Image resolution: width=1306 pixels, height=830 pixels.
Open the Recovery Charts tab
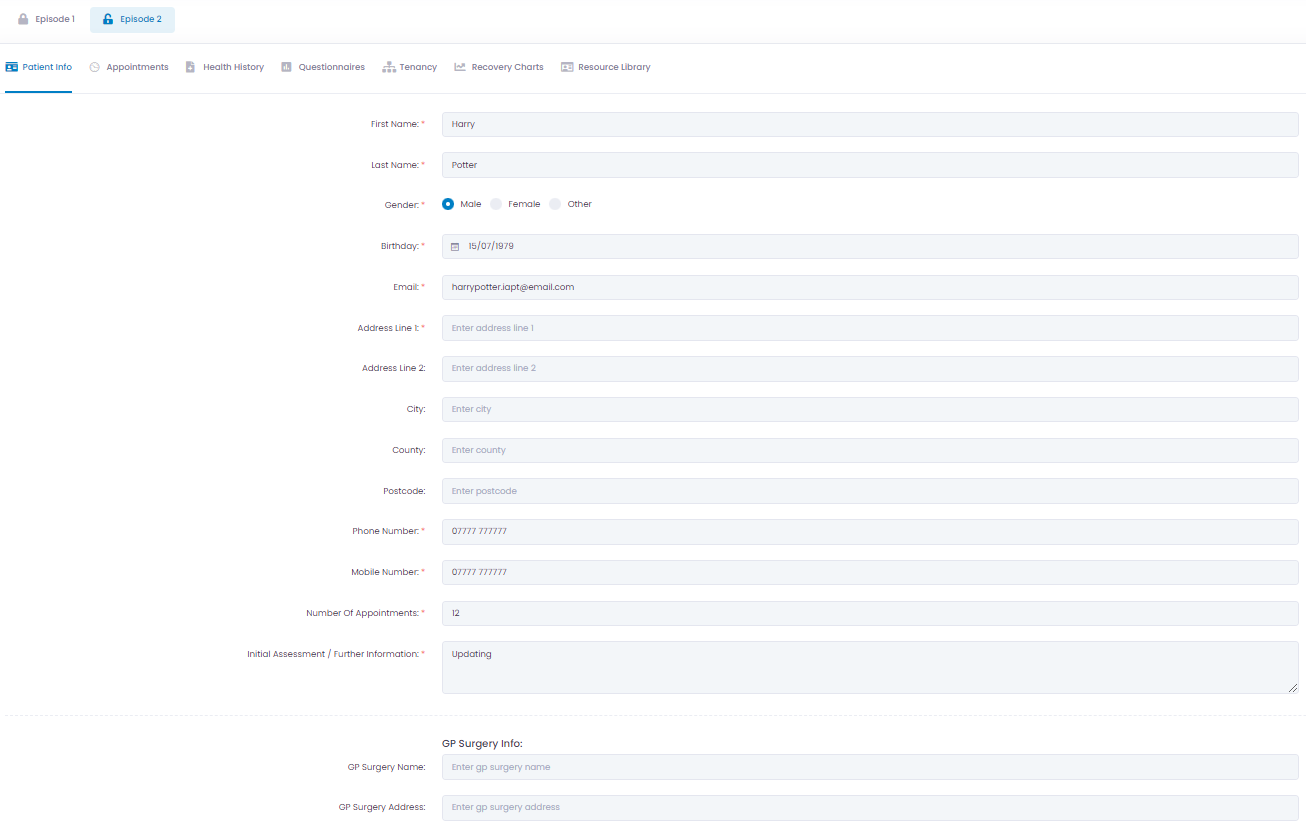tap(499, 67)
